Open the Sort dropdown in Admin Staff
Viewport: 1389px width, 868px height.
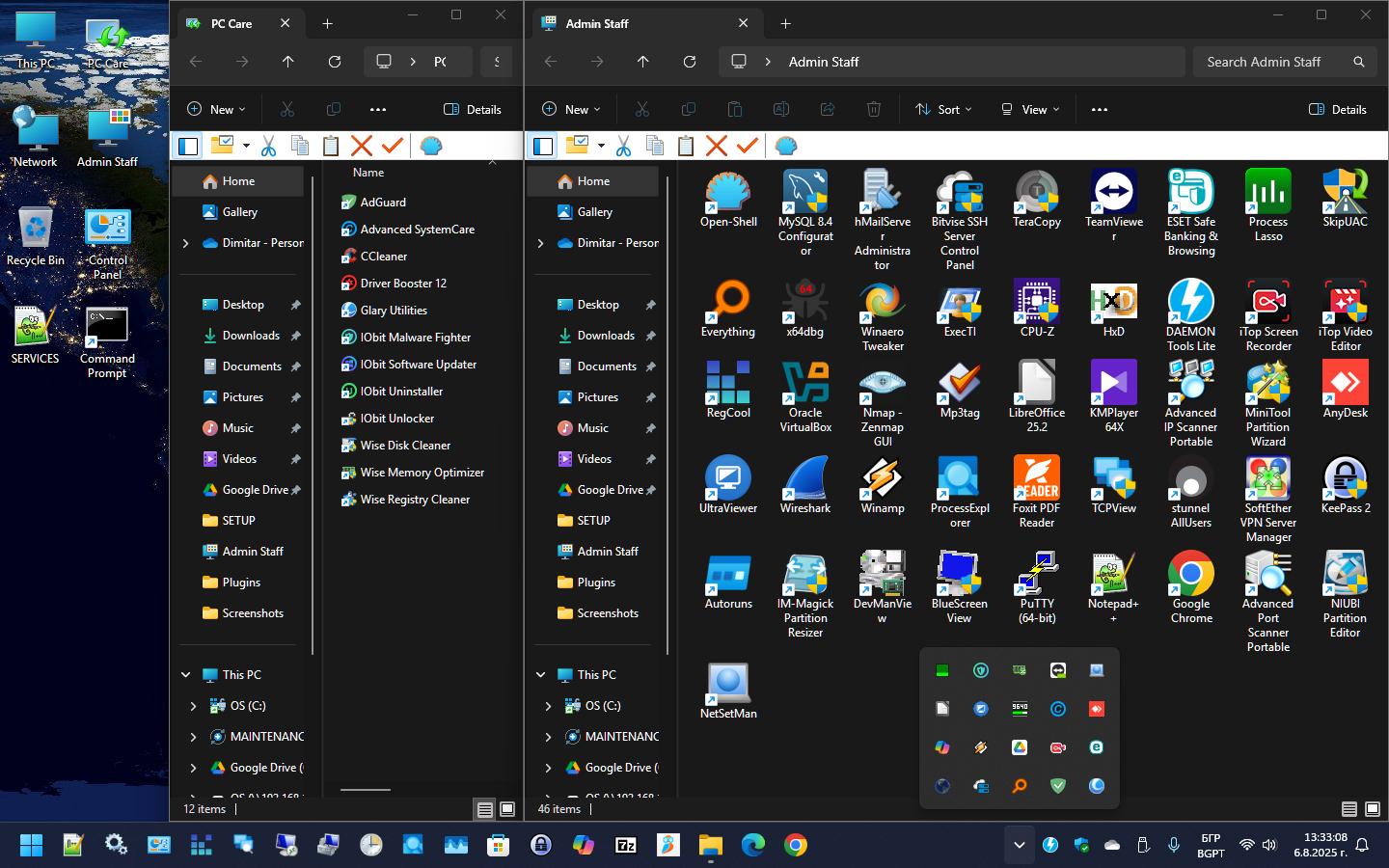pos(943,109)
